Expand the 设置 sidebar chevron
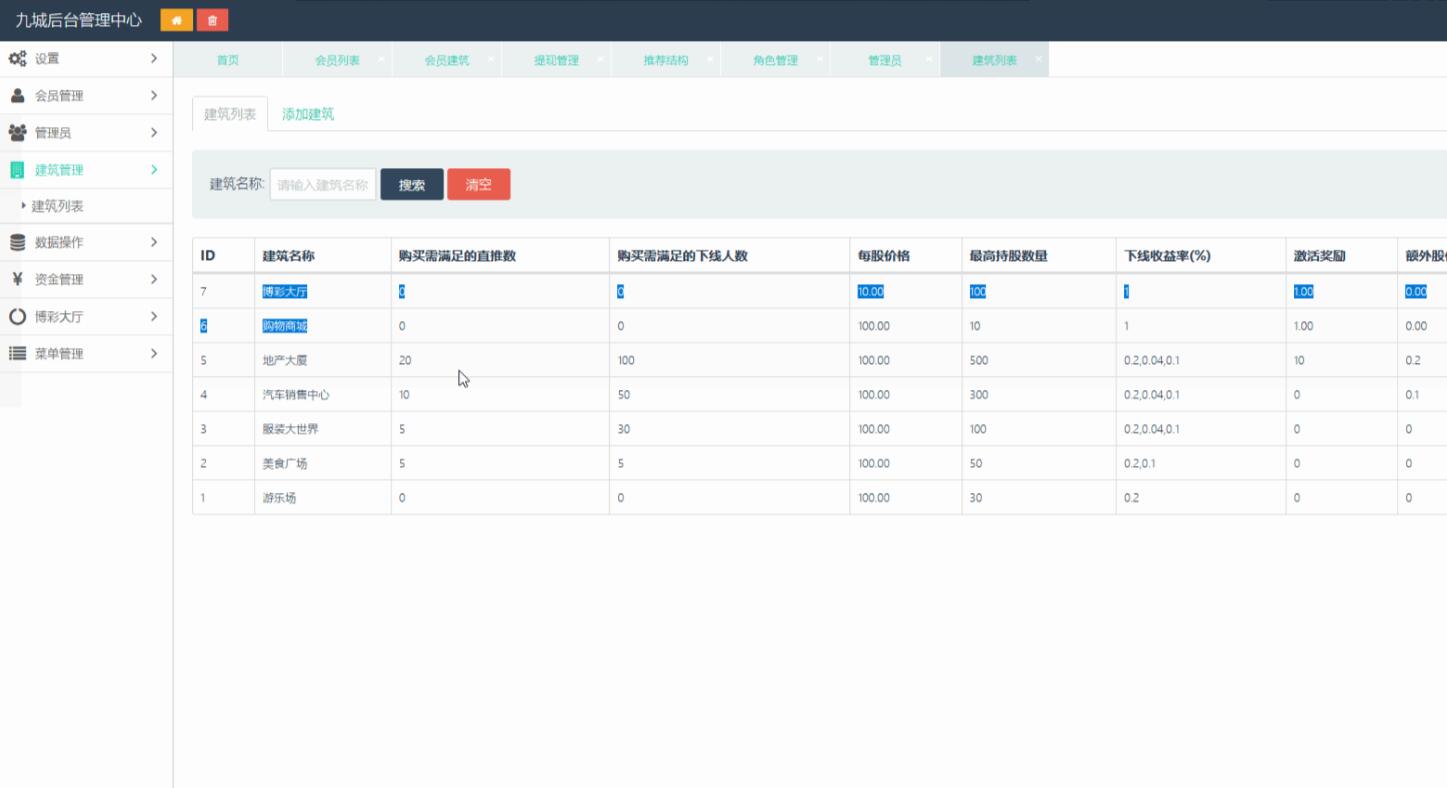The width and height of the screenshot is (1447, 788). (154, 59)
